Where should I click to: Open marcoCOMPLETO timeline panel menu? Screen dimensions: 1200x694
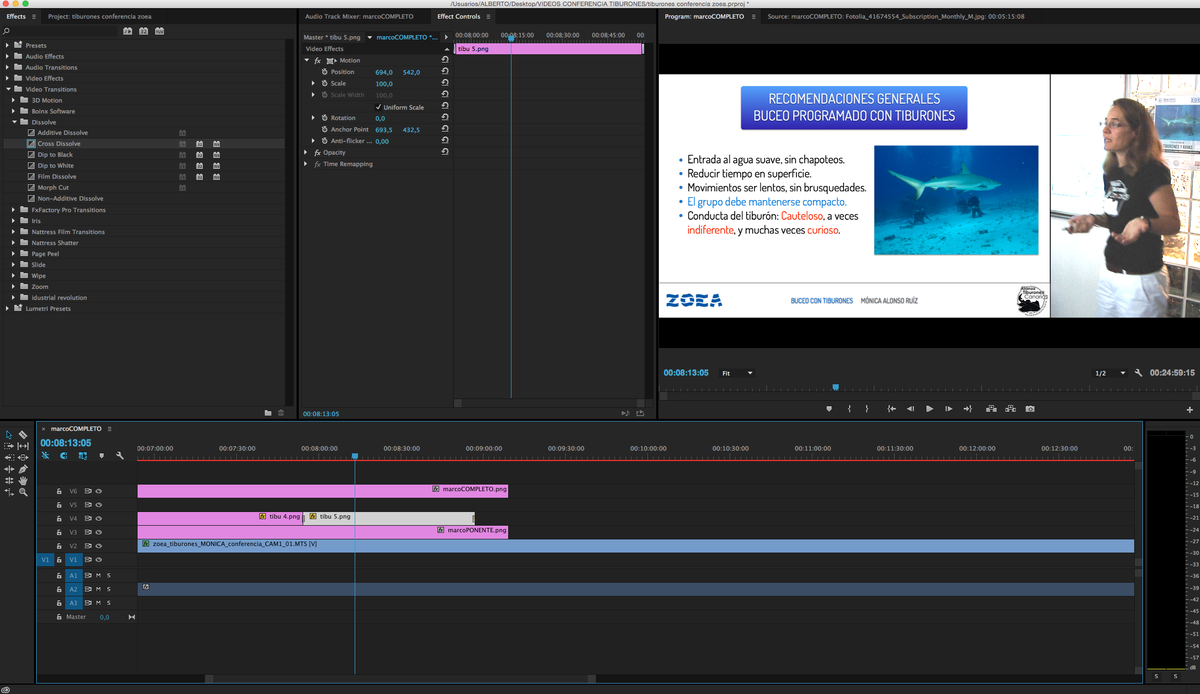110,428
